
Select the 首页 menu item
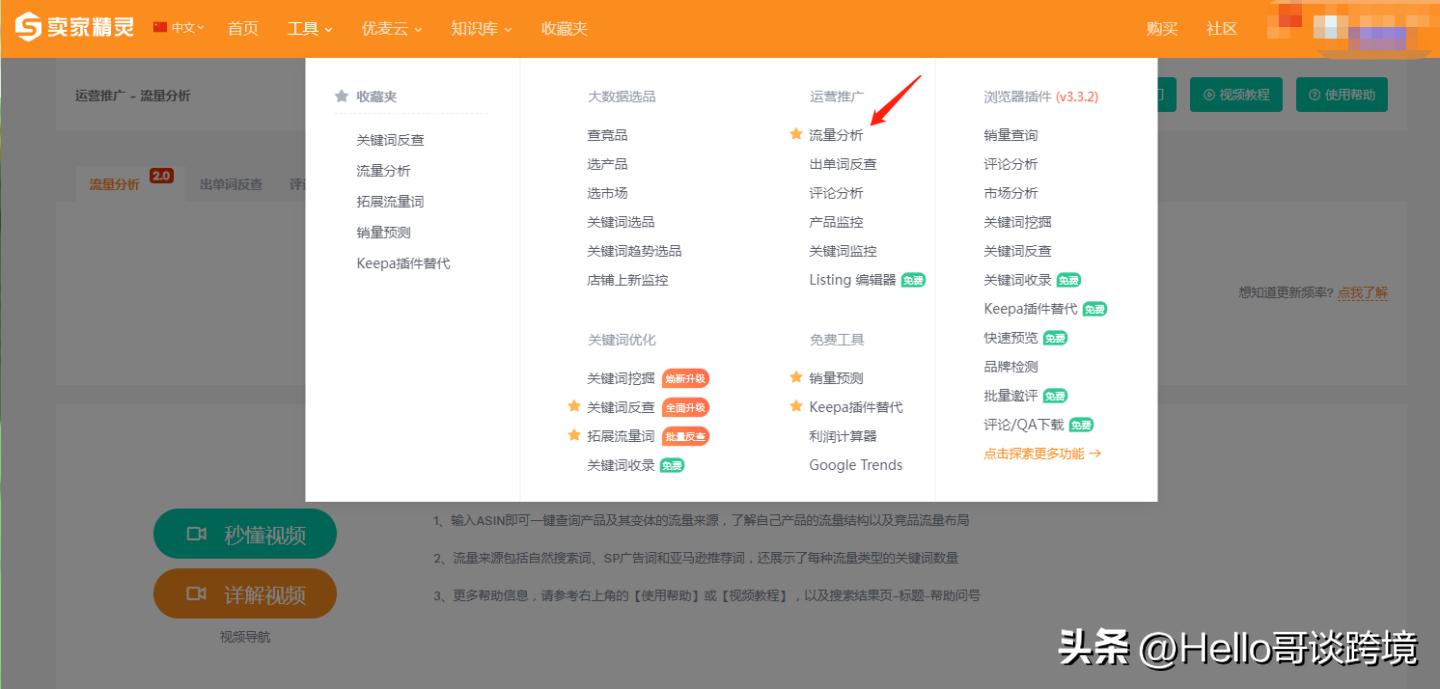tap(243, 28)
